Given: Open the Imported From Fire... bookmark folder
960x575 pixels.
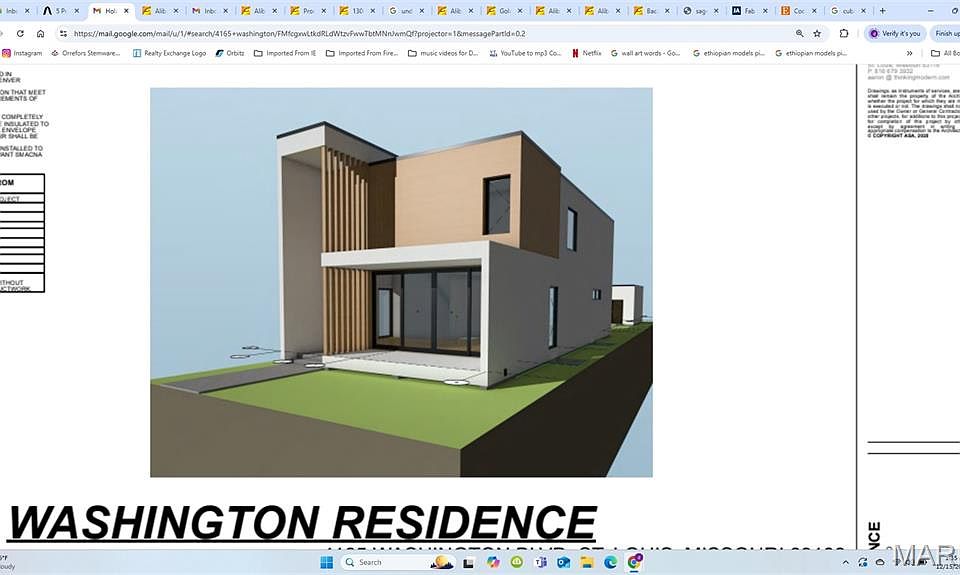Looking at the screenshot, I should pyautogui.click(x=362, y=53).
